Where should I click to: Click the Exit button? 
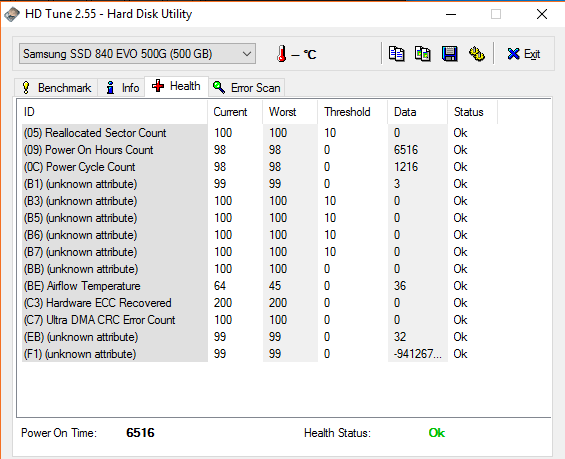pyautogui.click(x=524, y=54)
